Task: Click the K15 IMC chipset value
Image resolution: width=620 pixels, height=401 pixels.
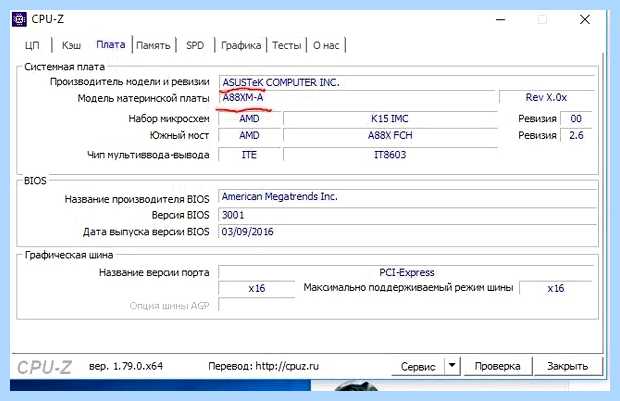Action: (x=390, y=119)
